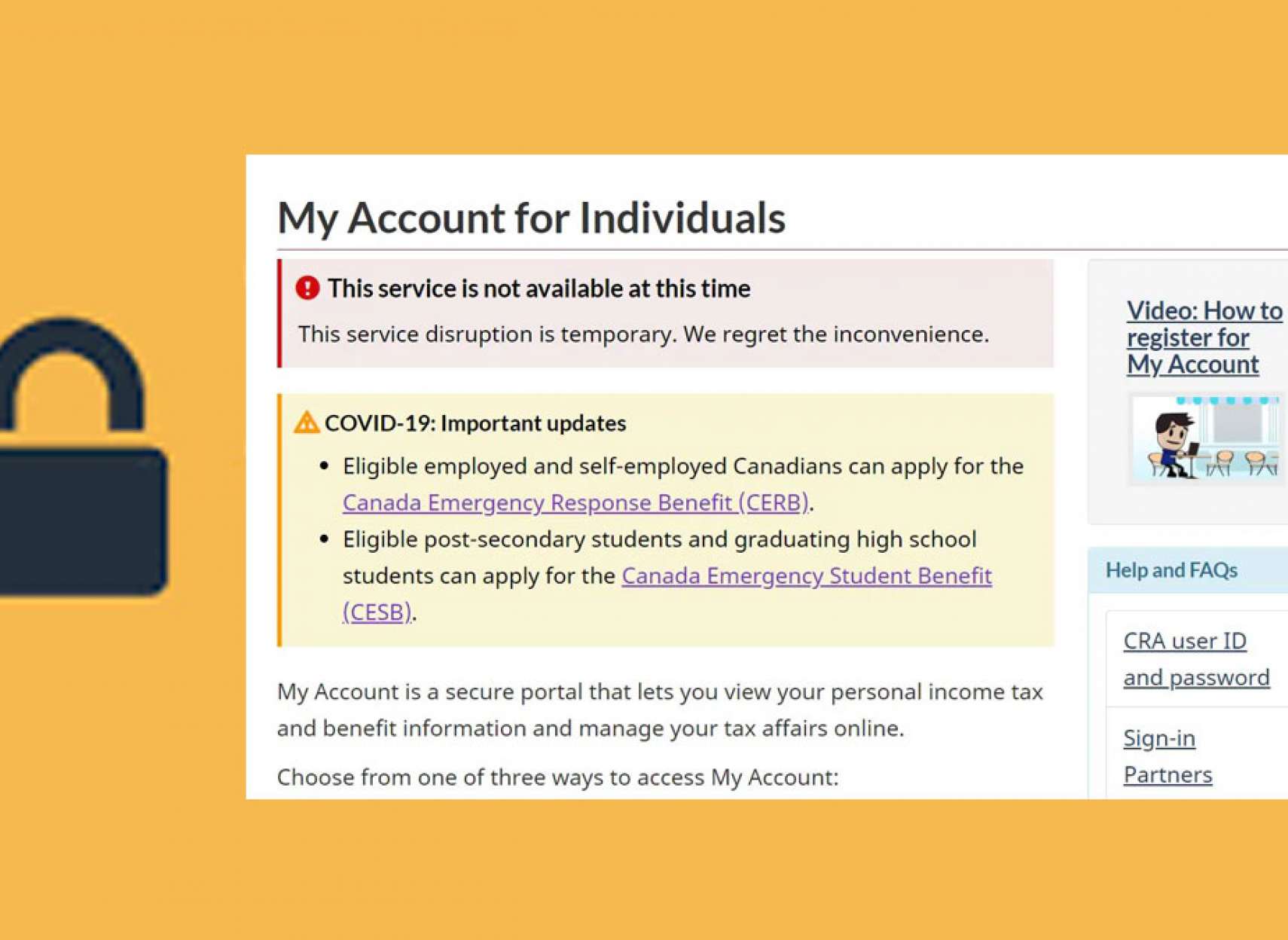Click the orange warning triangle icon
1288x940 pixels.
(307, 423)
